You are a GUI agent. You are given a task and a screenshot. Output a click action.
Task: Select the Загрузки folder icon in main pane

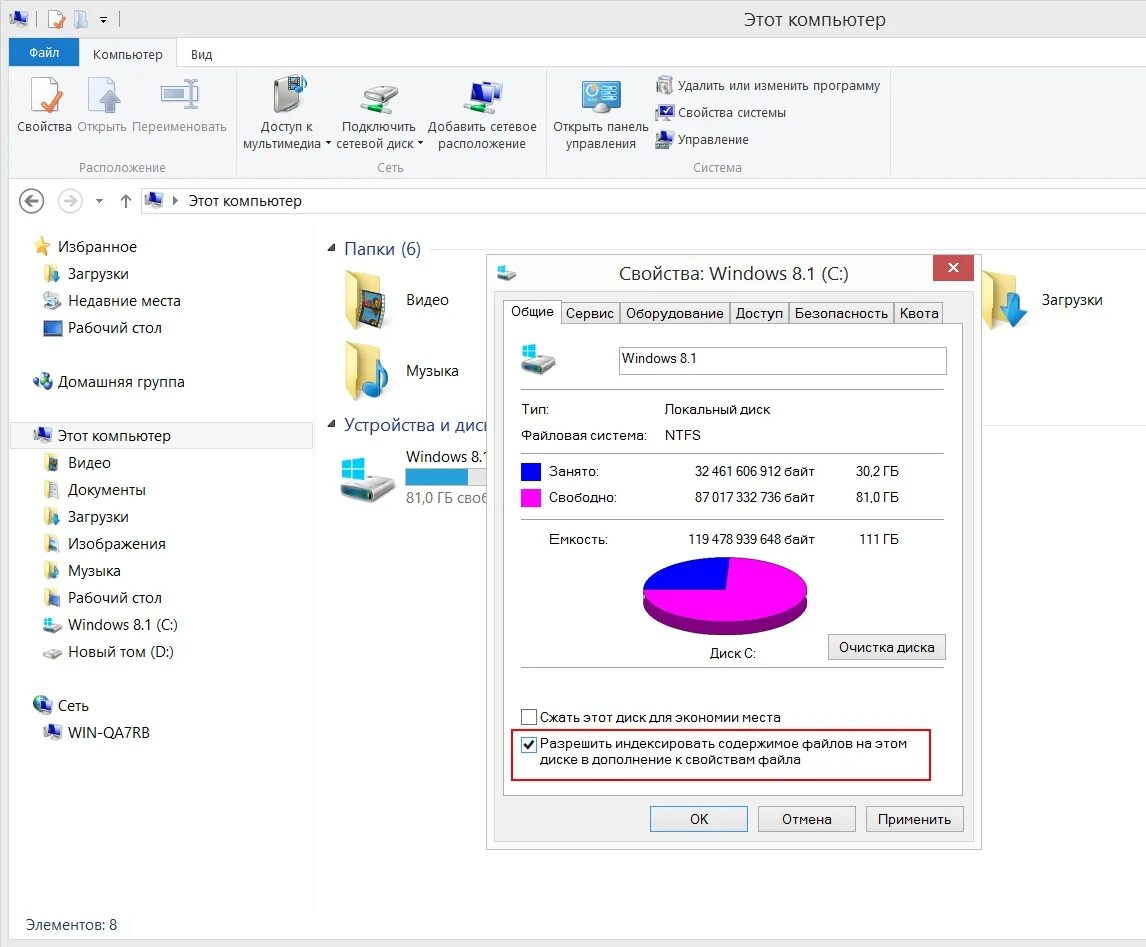tap(1005, 299)
